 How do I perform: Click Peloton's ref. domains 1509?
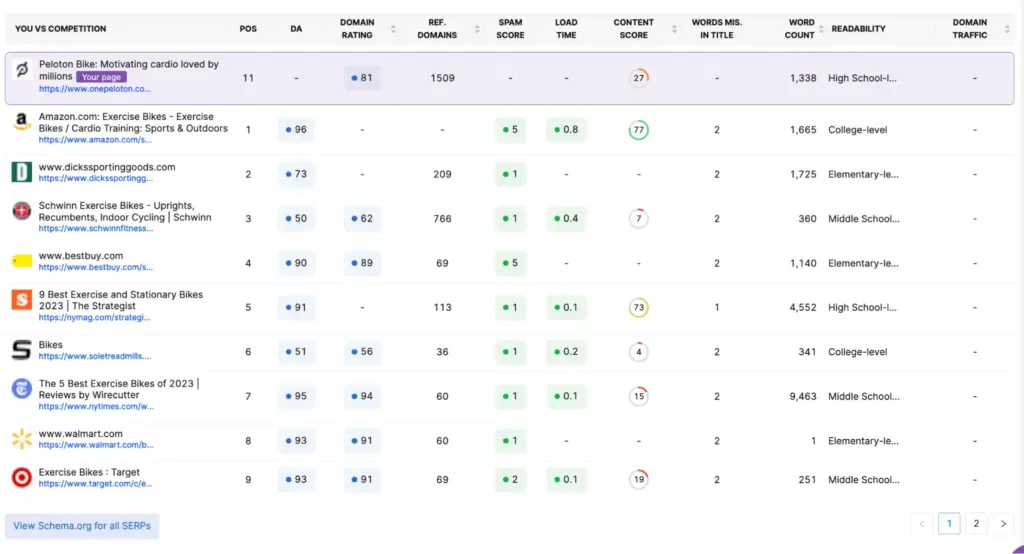(x=442, y=78)
